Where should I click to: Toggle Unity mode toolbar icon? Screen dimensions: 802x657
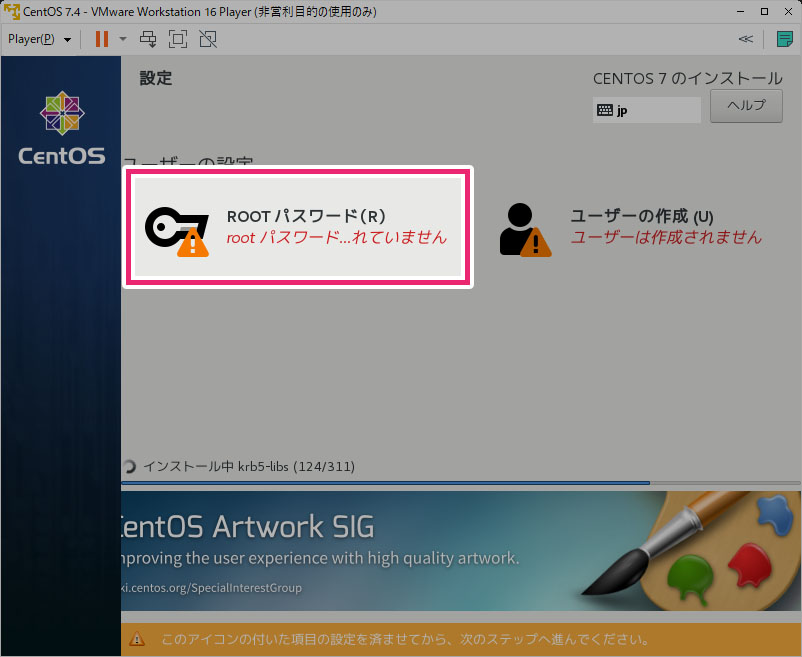208,39
